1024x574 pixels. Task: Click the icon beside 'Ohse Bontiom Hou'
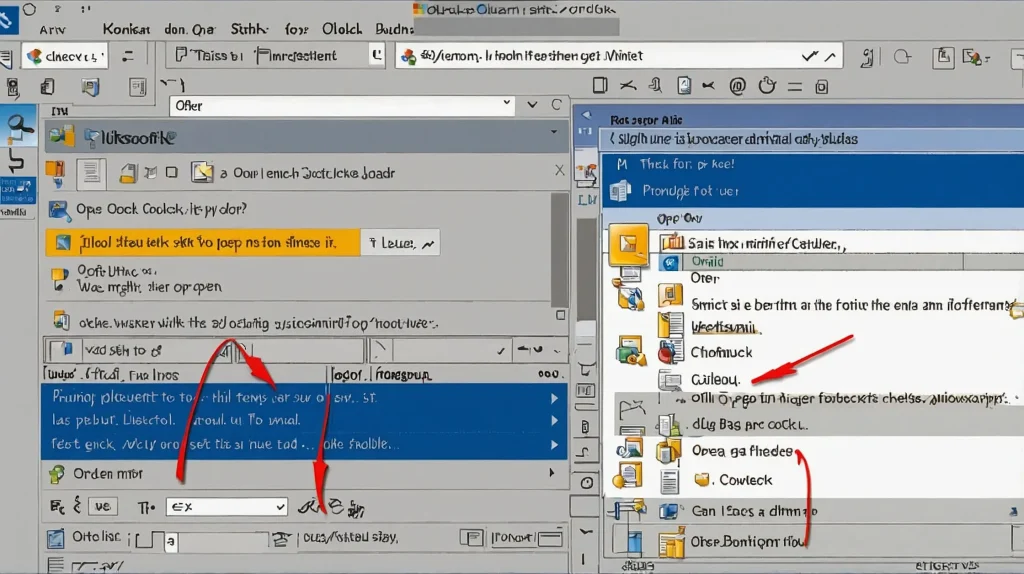coord(671,543)
